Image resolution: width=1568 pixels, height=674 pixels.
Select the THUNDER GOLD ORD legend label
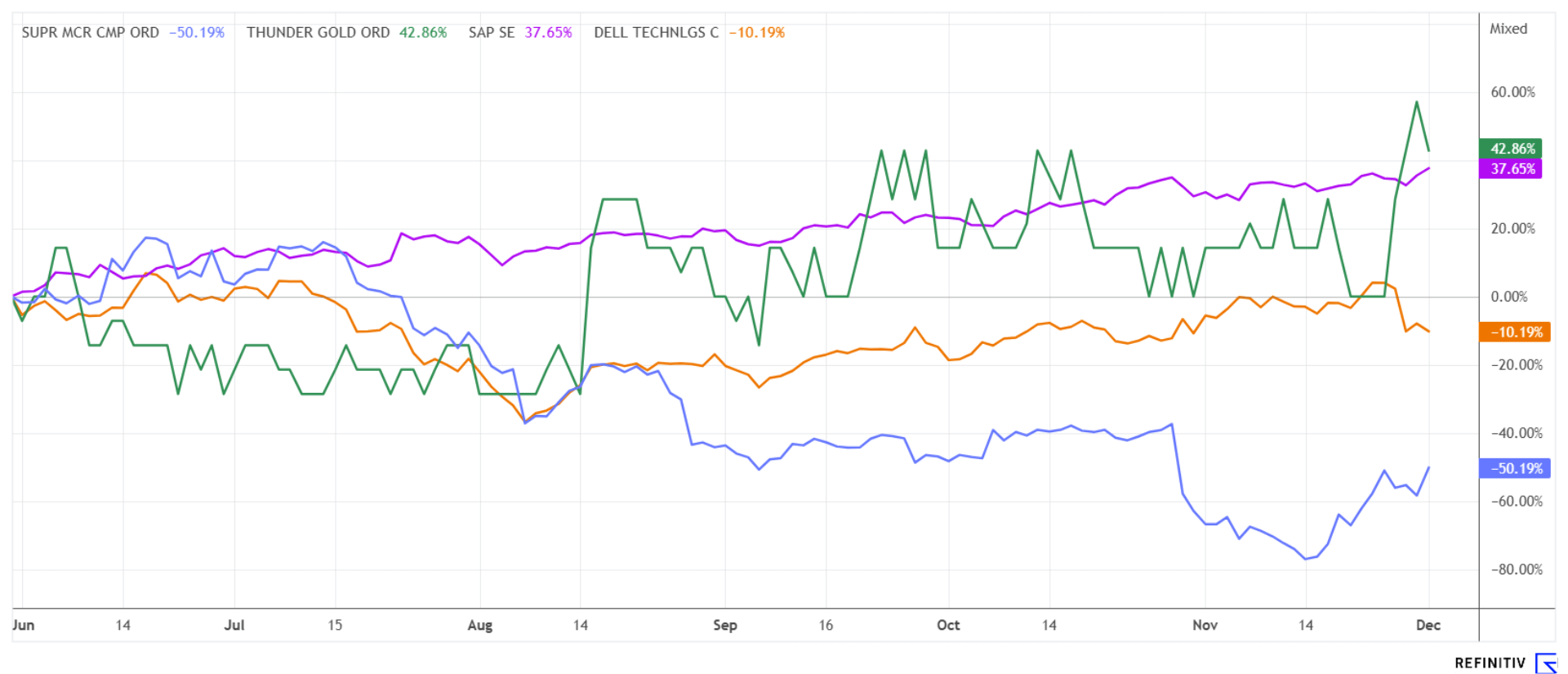coord(318,33)
